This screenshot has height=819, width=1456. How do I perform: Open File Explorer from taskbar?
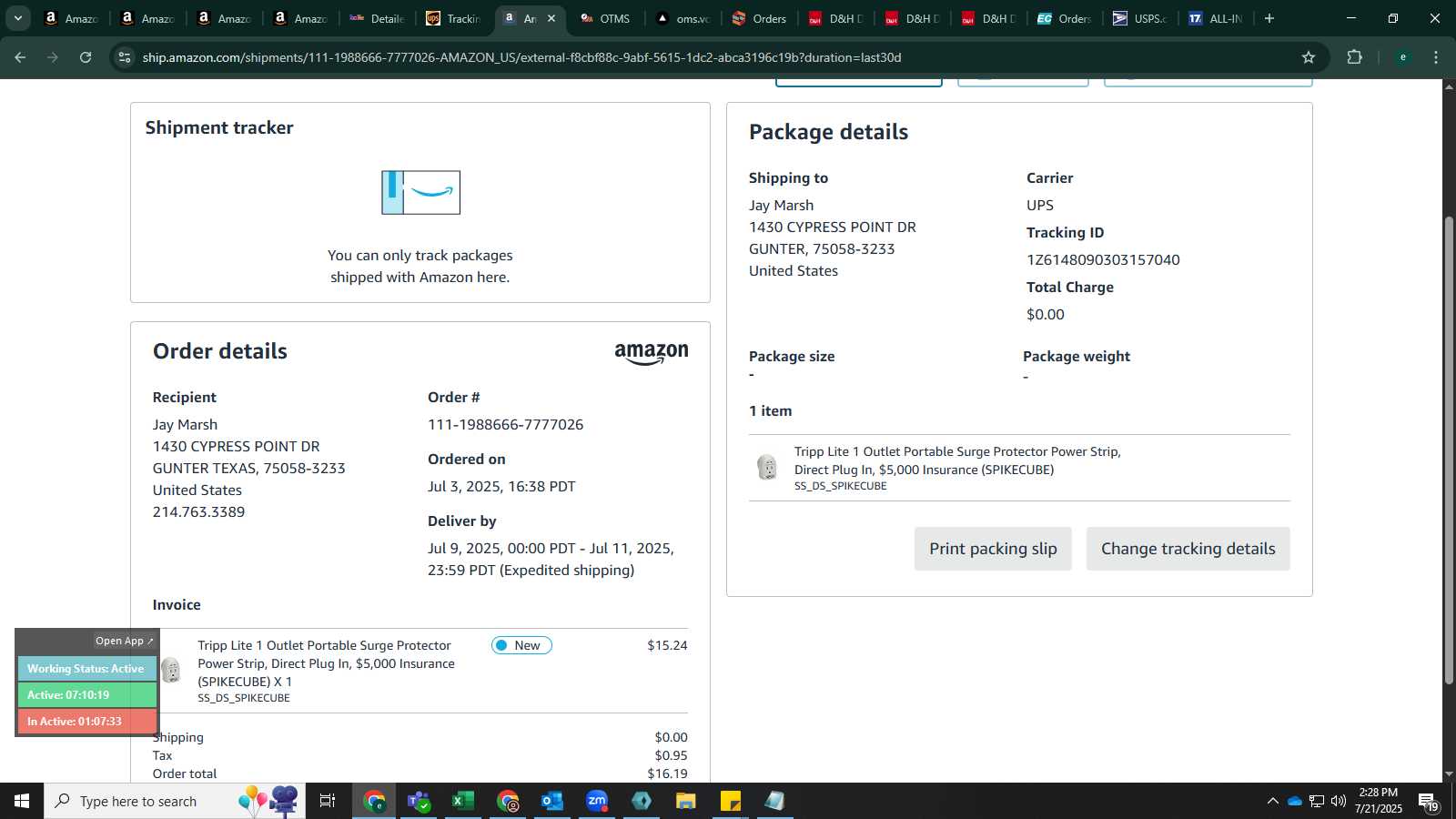pos(685,801)
